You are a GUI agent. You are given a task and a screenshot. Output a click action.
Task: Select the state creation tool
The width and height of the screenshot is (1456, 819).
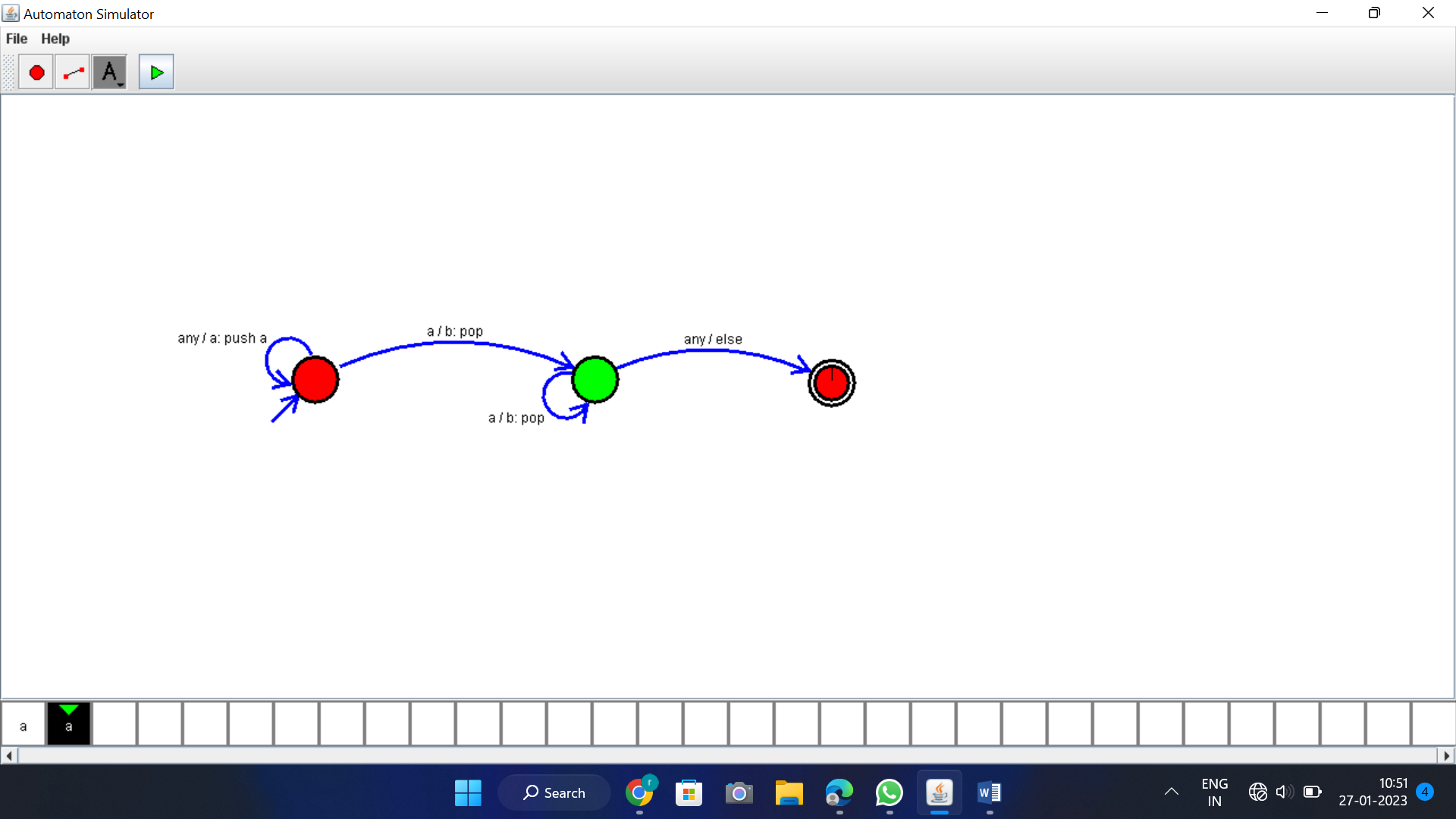[x=36, y=72]
